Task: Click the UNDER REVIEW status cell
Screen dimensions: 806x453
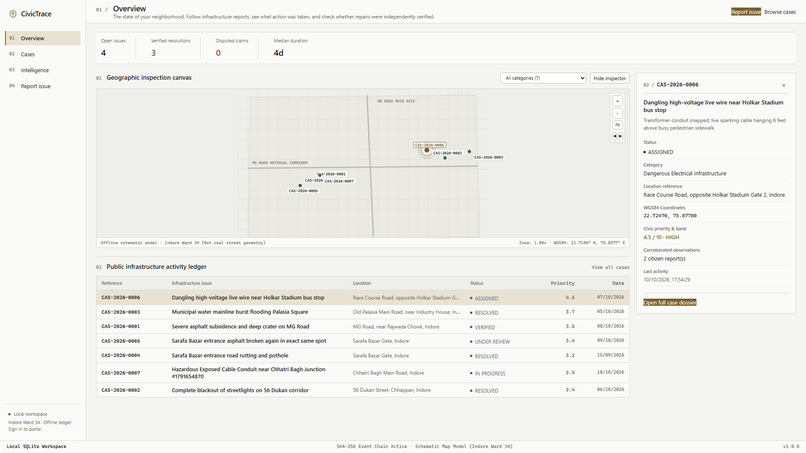Action: pos(490,341)
